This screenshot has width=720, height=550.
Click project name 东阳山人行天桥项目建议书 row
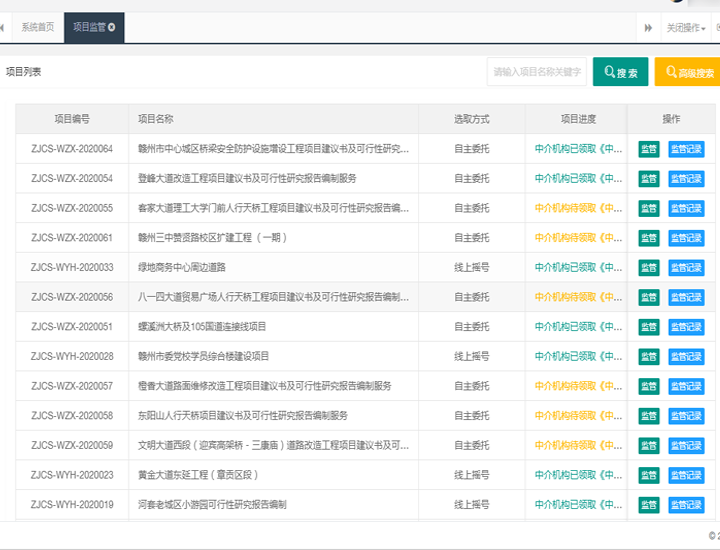click(242, 415)
